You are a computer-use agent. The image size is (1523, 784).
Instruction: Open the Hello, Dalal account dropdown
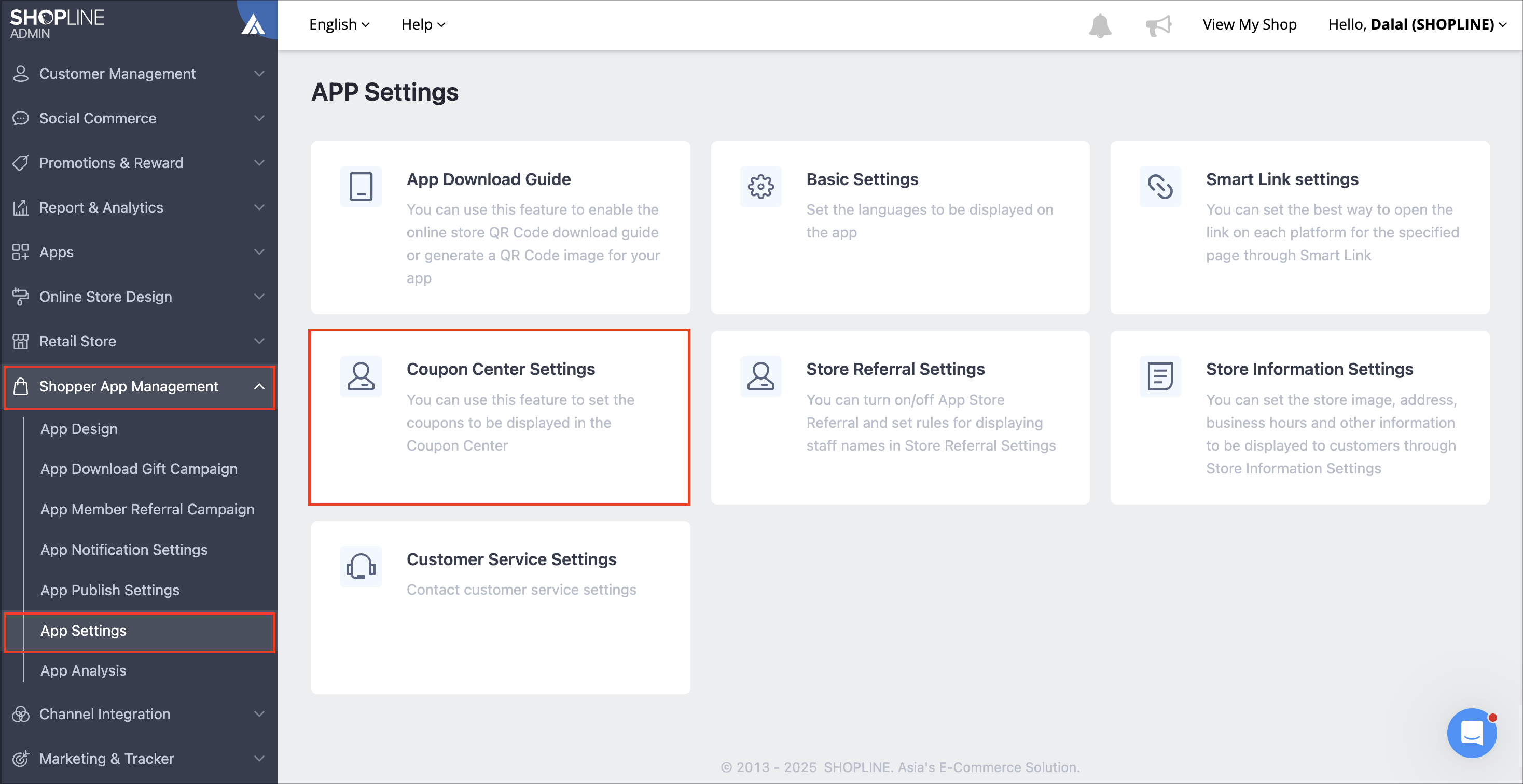1417,24
